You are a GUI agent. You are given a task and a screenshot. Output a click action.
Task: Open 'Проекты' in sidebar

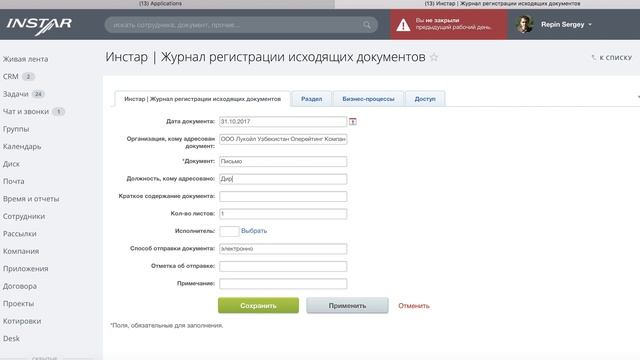pyautogui.click(x=18, y=304)
